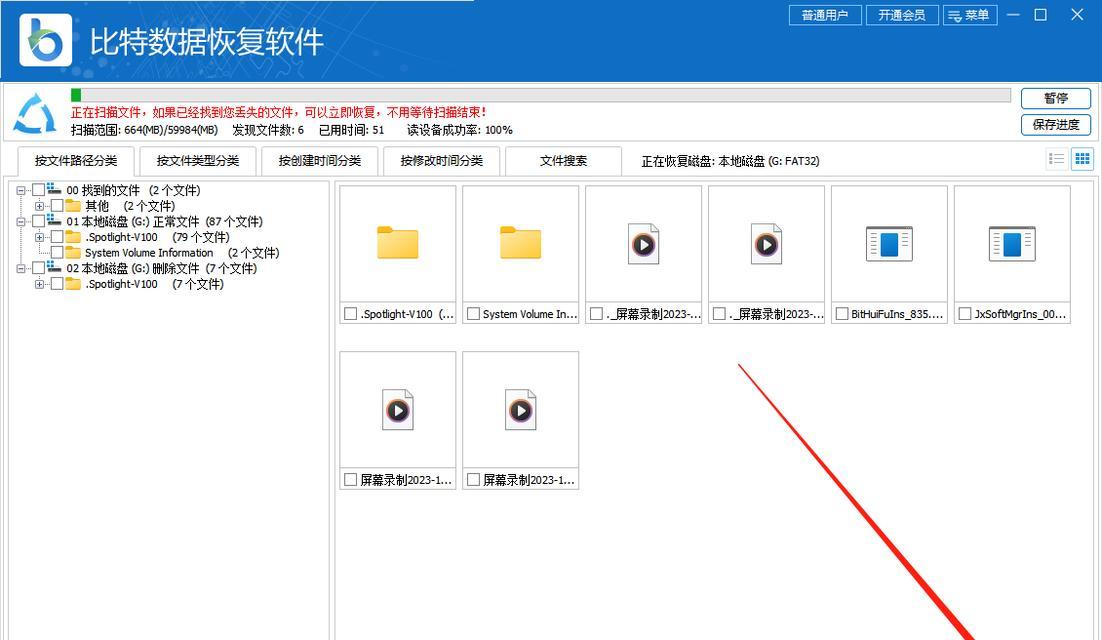Click status text 发现文件数: 6
This screenshot has height=640, width=1102.
pyautogui.click(x=268, y=130)
